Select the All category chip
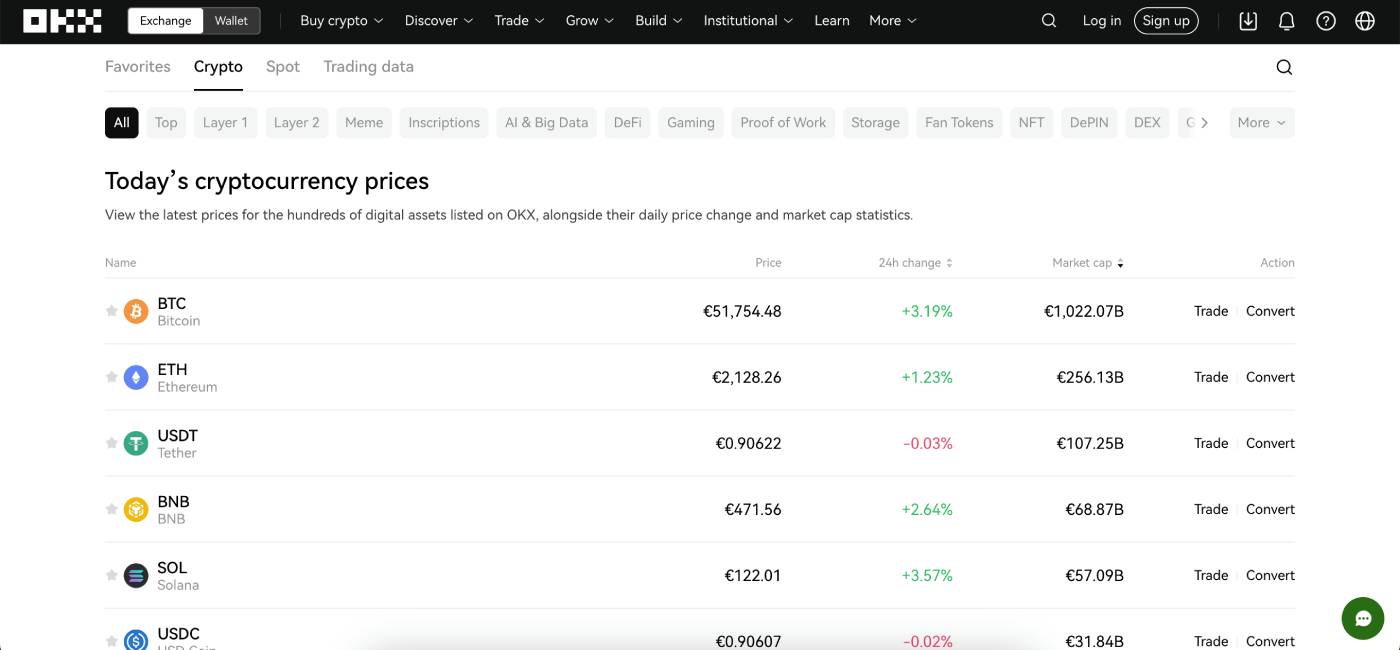The image size is (1400, 650). 122,123
